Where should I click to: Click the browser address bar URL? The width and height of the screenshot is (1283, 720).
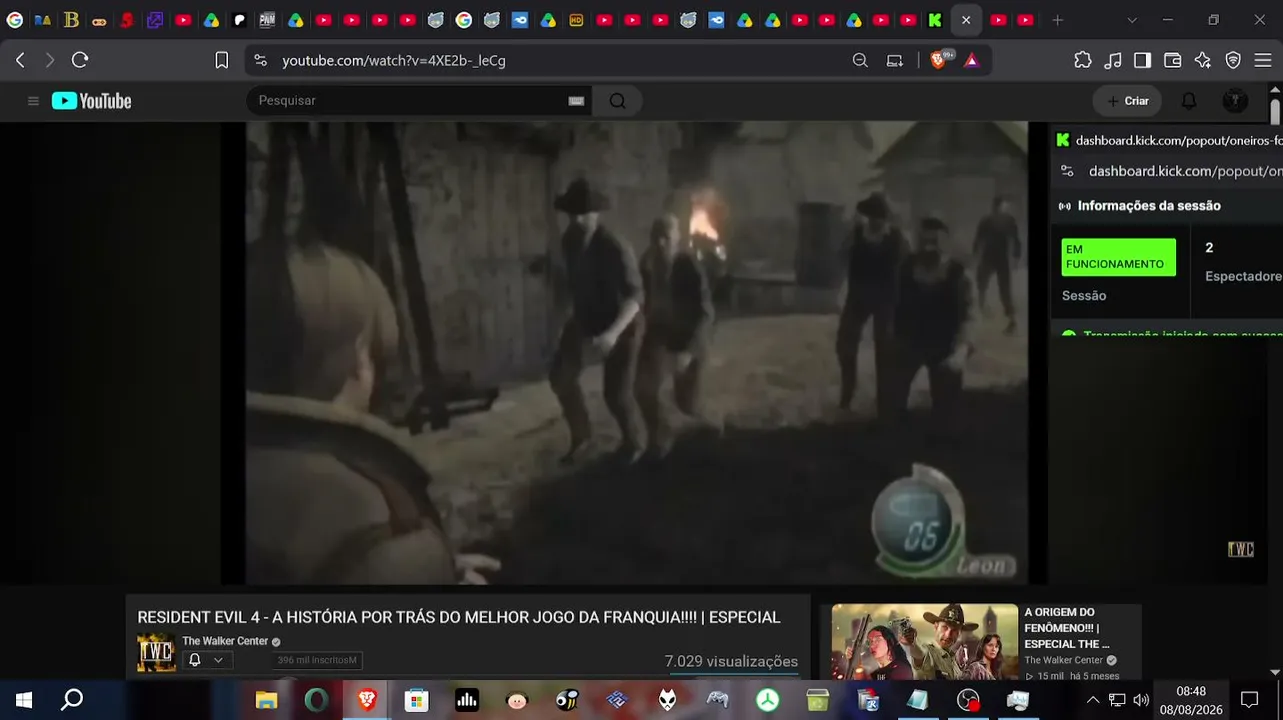pos(394,60)
